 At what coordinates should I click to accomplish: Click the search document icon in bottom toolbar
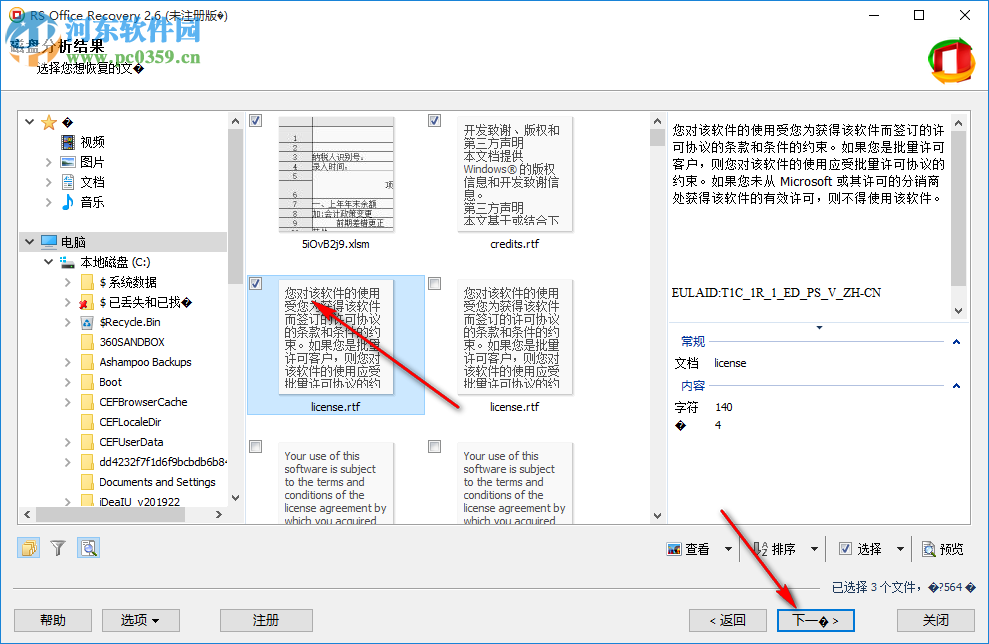(x=88, y=547)
